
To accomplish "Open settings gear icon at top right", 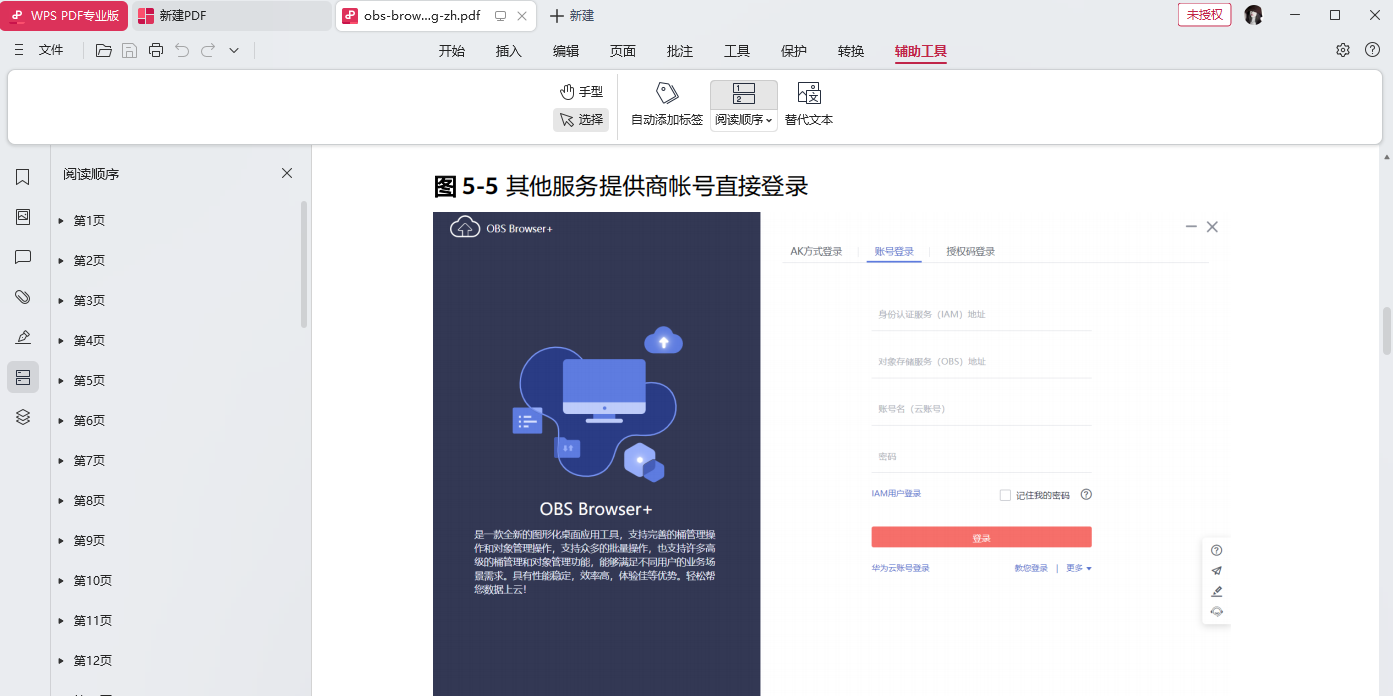I will pyautogui.click(x=1343, y=50).
